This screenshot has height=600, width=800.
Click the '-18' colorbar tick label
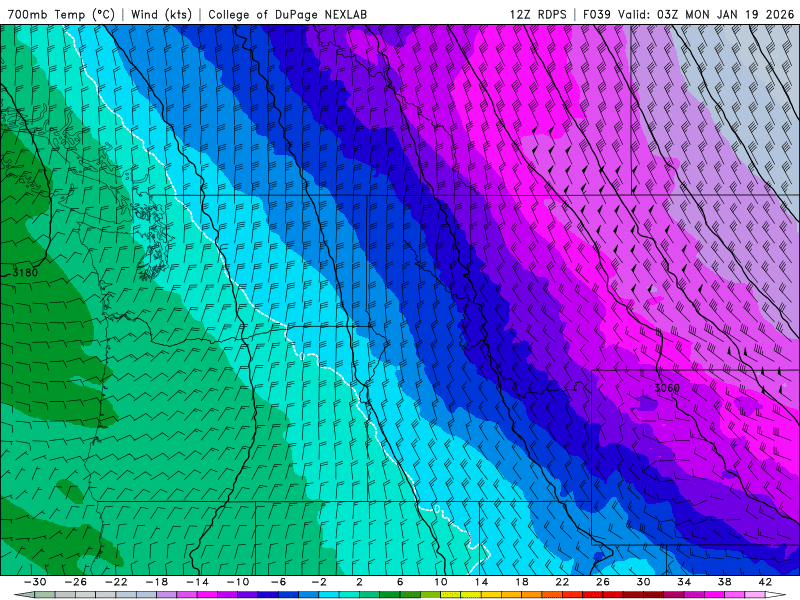pyautogui.click(x=157, y=582)
